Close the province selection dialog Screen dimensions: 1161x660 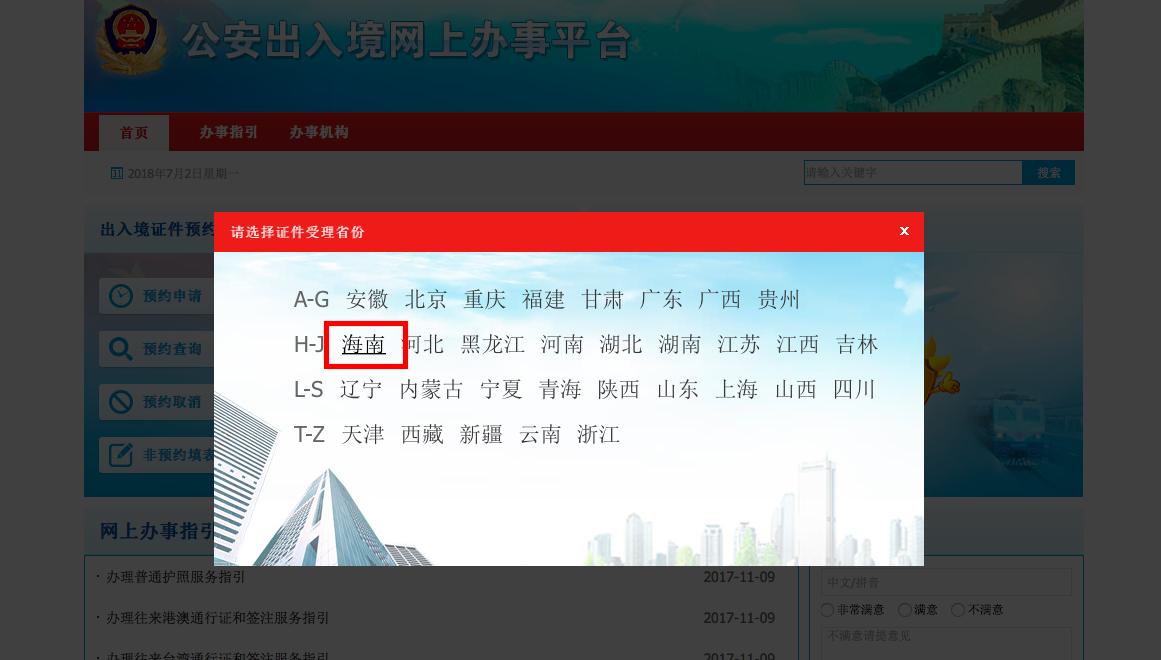(x=904, y=231)
